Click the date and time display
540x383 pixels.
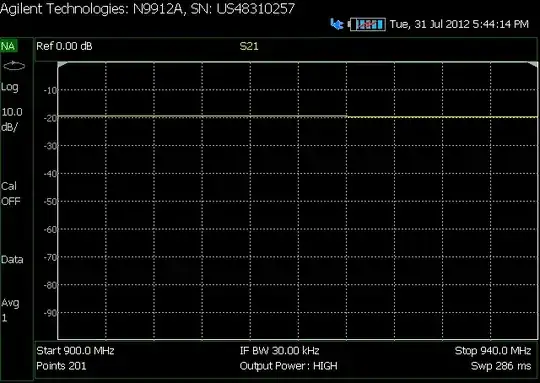click(x=459, y=24)
